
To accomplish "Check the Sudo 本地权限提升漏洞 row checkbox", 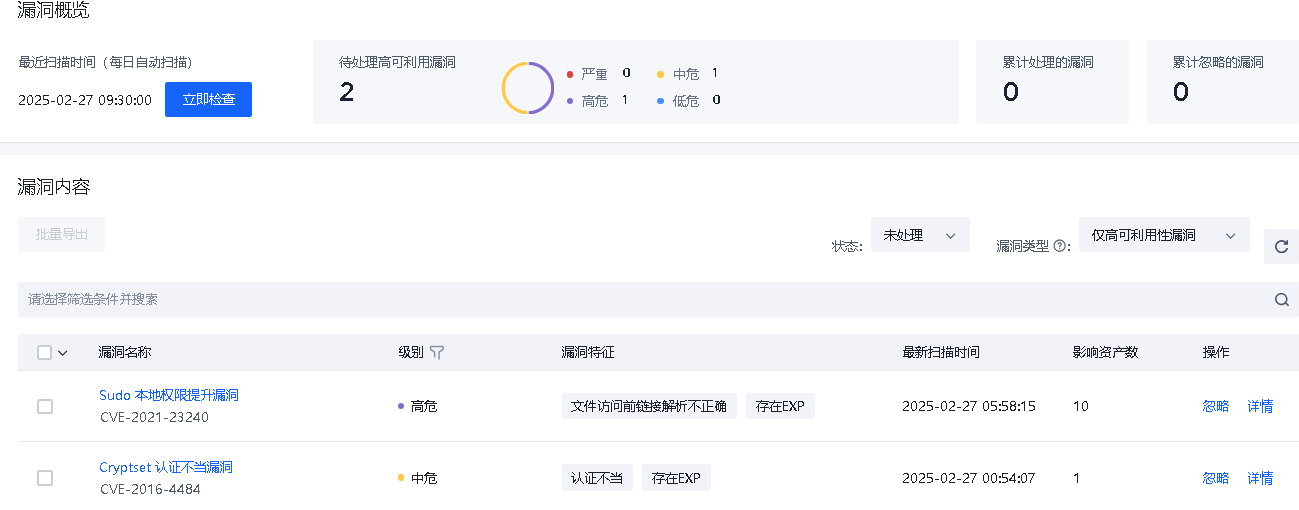I will click(x=45, y=406).
